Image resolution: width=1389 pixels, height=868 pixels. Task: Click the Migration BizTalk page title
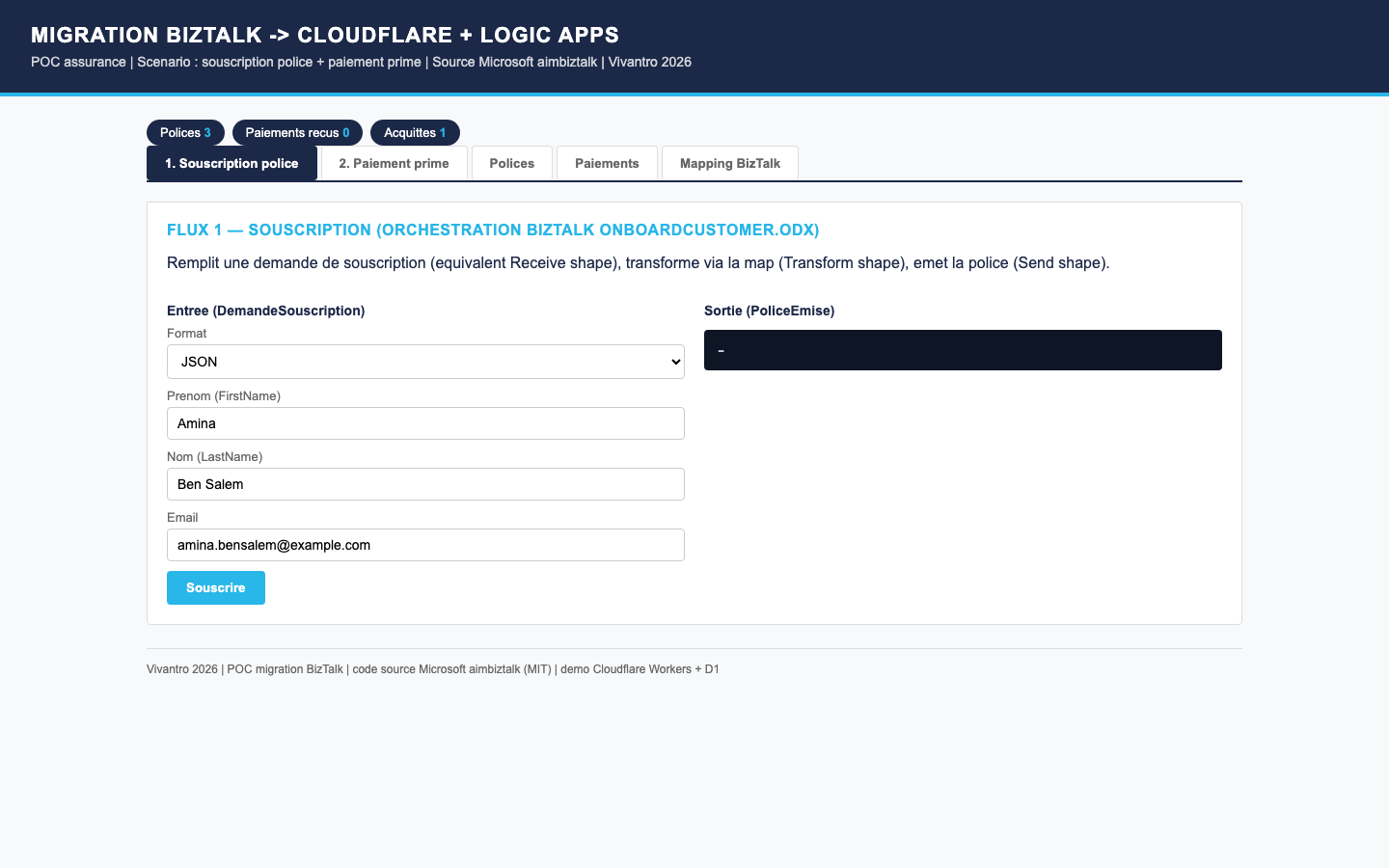(x=325, y=35)
